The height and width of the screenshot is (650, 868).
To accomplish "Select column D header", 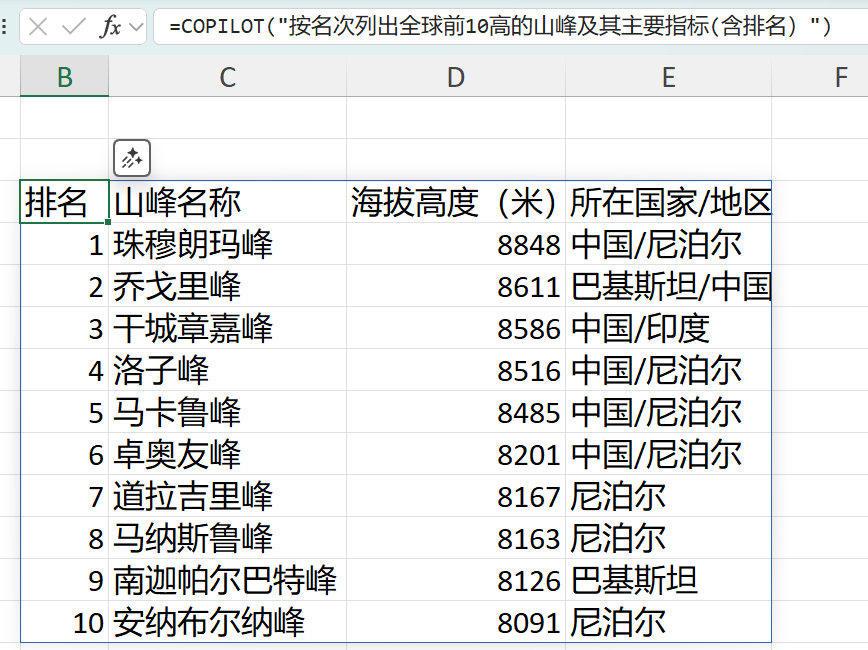I will 455,77.
